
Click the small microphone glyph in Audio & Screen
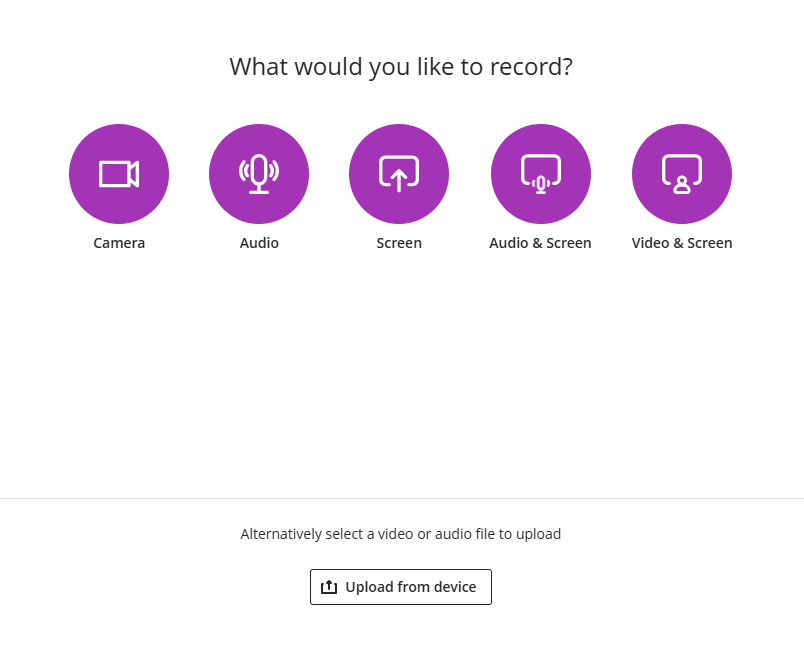(x=541, y=184)
